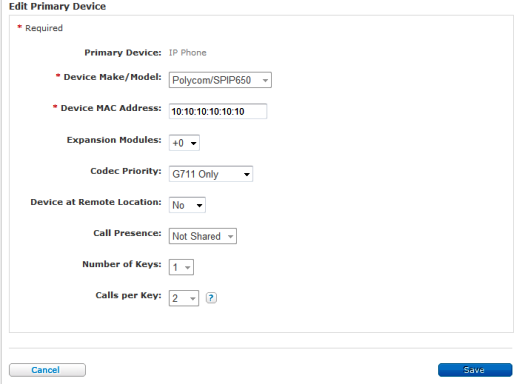519x384 pixels.
Task: Cancel editing the primary device
Action: pyautogui.click(x=47, y=370)
